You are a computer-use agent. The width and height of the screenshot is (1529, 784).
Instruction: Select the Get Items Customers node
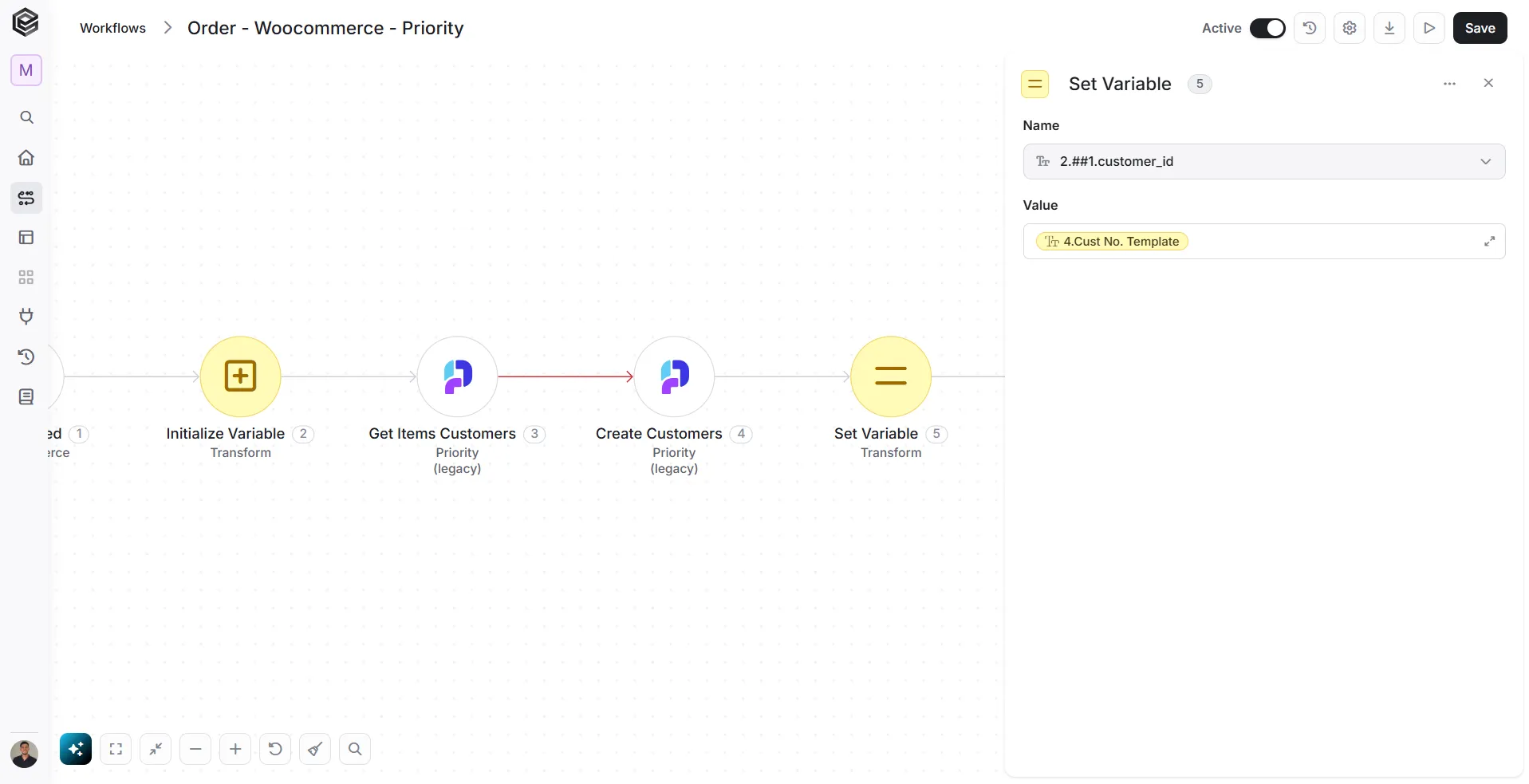click(x=457, y=376)
